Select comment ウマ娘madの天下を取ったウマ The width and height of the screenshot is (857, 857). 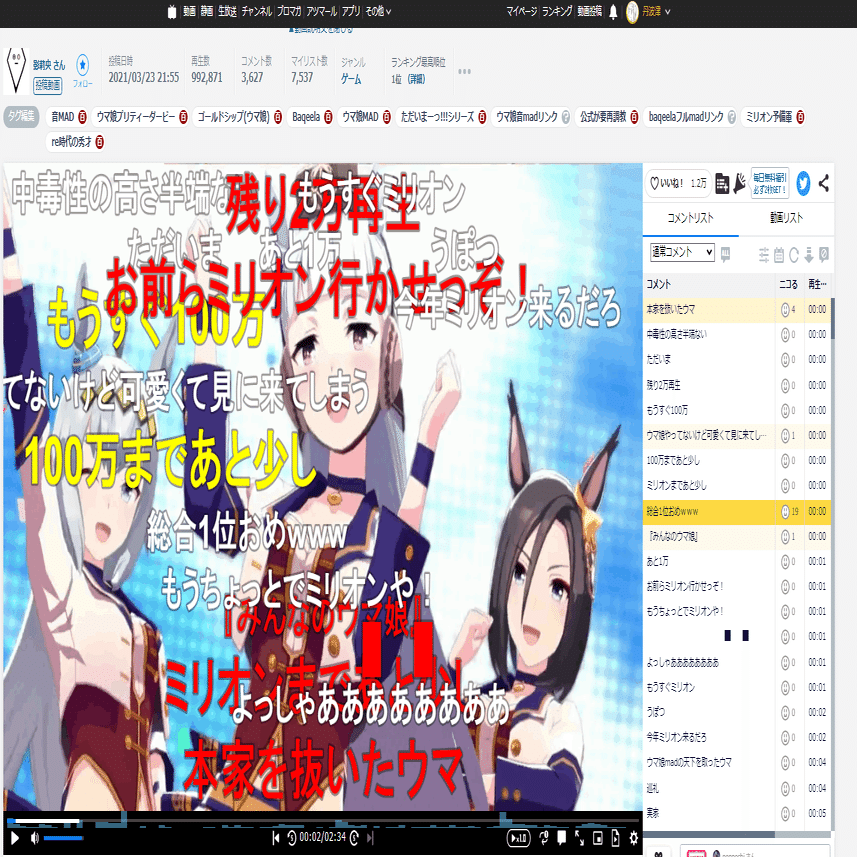pos(737,762)
